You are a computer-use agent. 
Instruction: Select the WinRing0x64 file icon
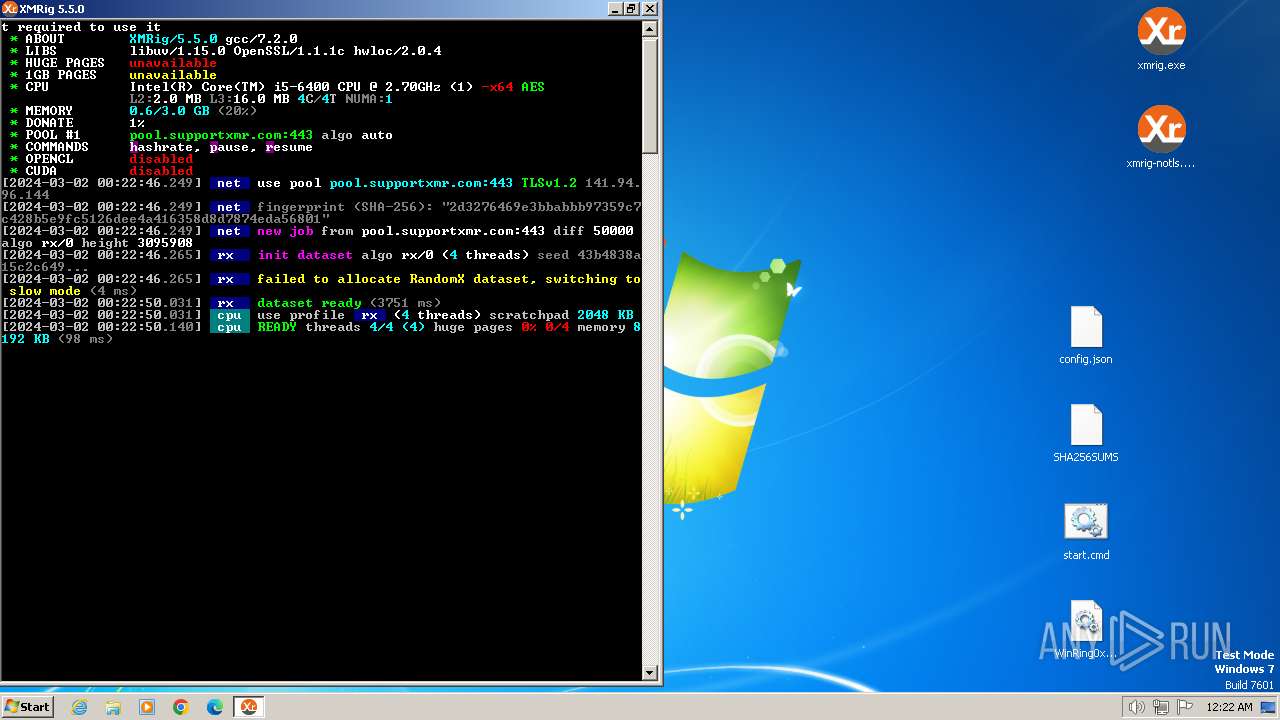pos(1086,629)
